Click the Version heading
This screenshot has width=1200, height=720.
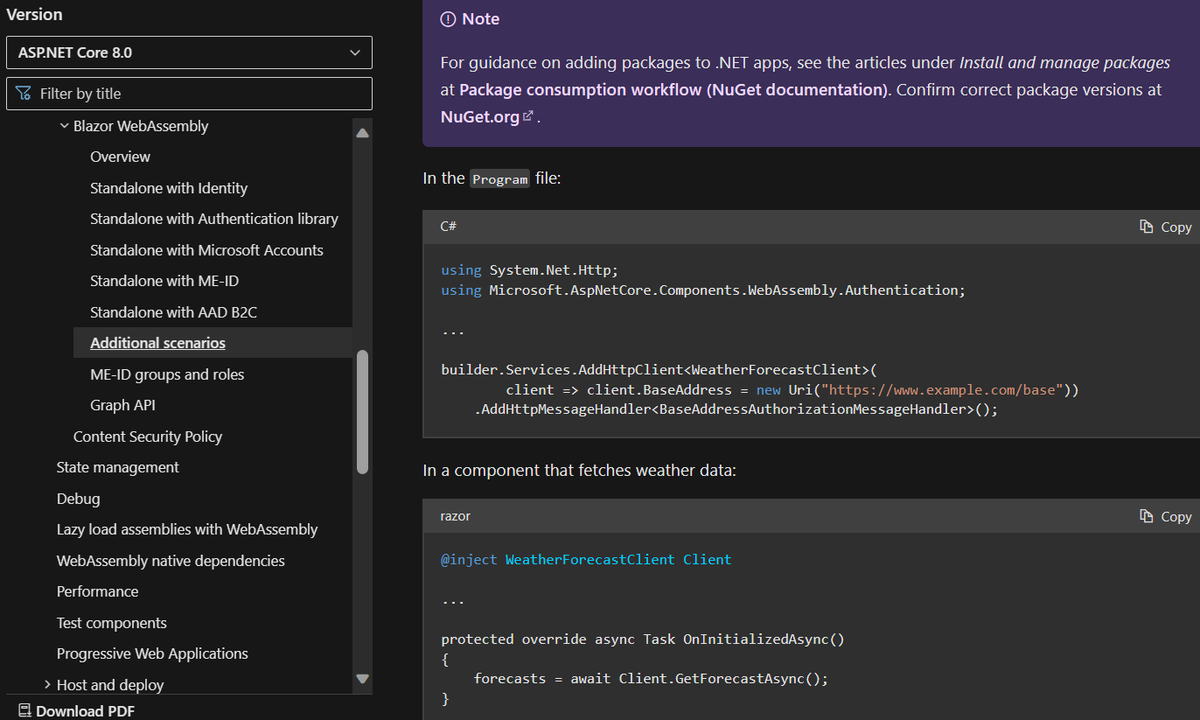click(34, 15)
